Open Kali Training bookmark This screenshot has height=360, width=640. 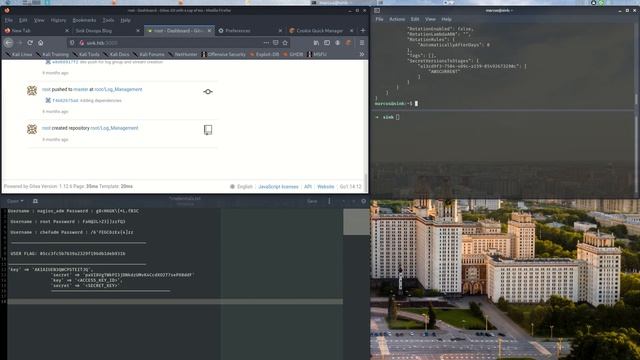point(52,54)
